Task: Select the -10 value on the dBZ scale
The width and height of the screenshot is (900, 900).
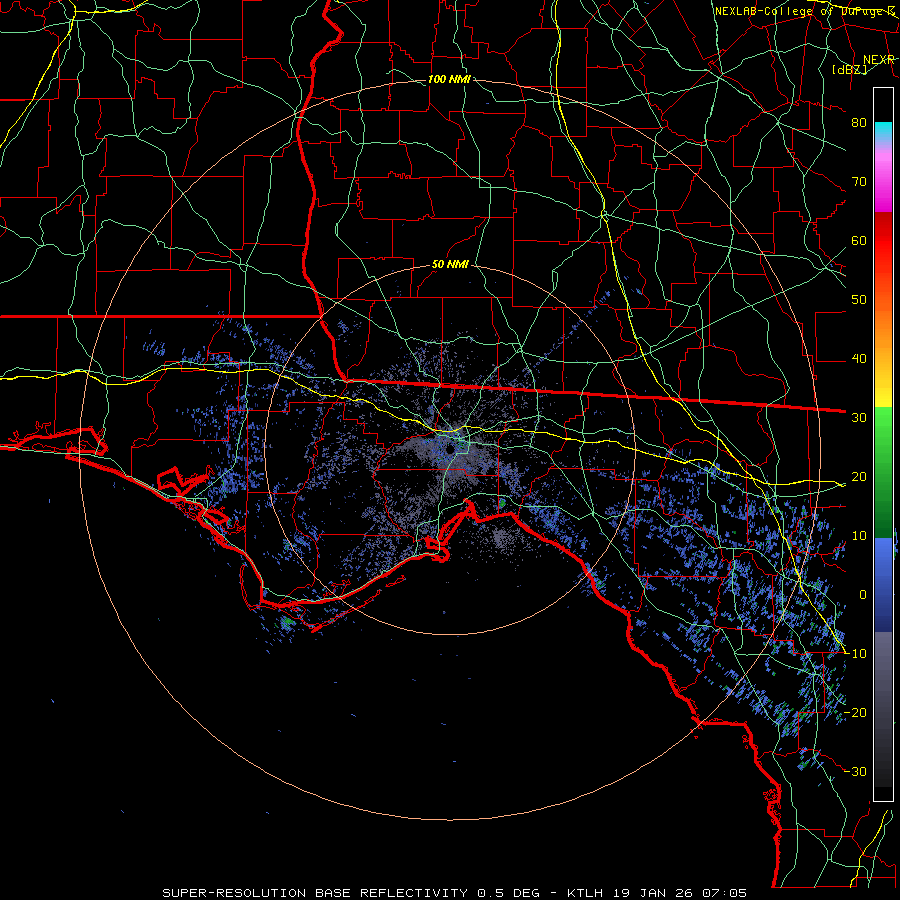Action: (x=855, y=653)
